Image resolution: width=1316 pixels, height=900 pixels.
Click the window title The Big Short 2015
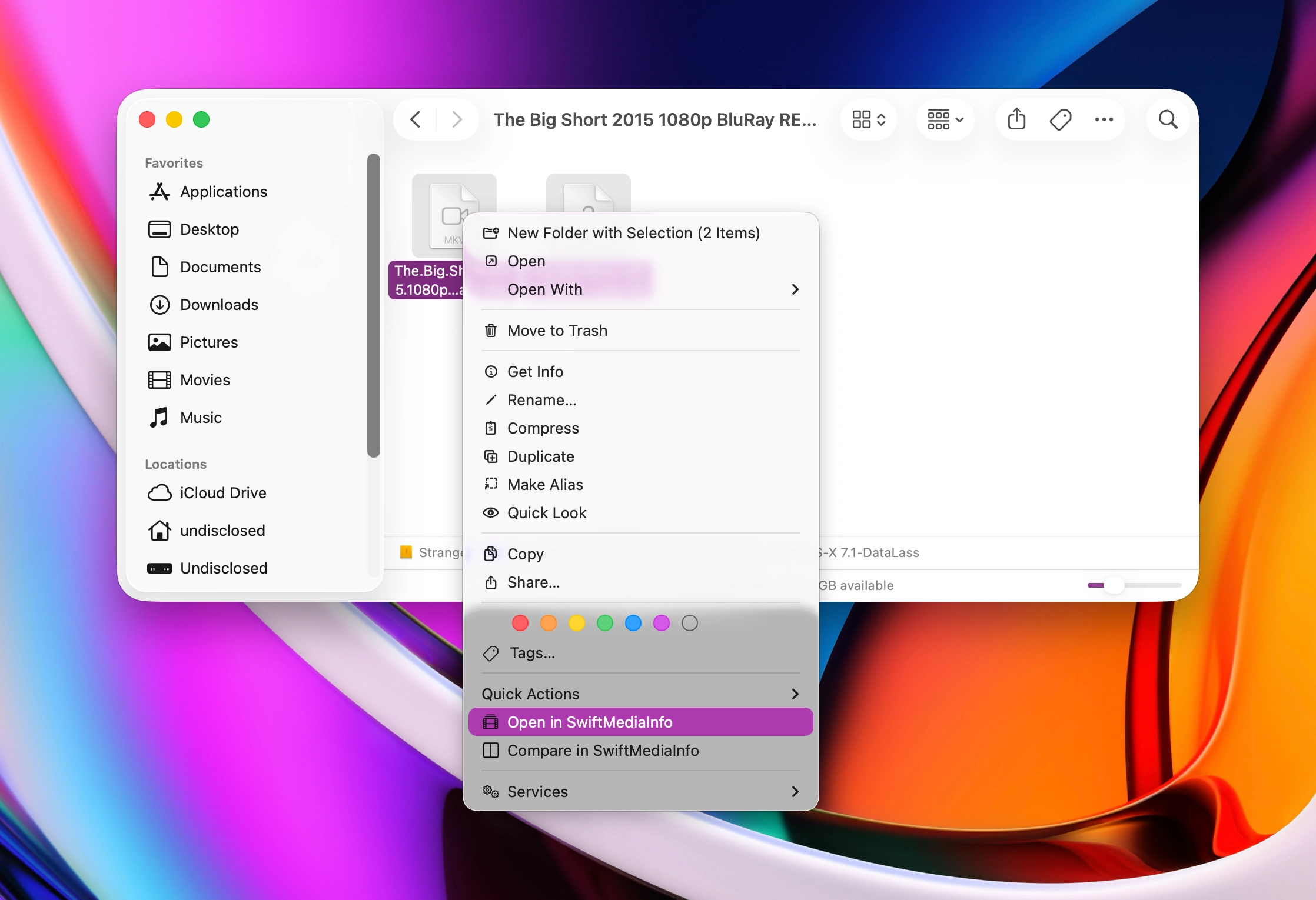pos(654,119)
